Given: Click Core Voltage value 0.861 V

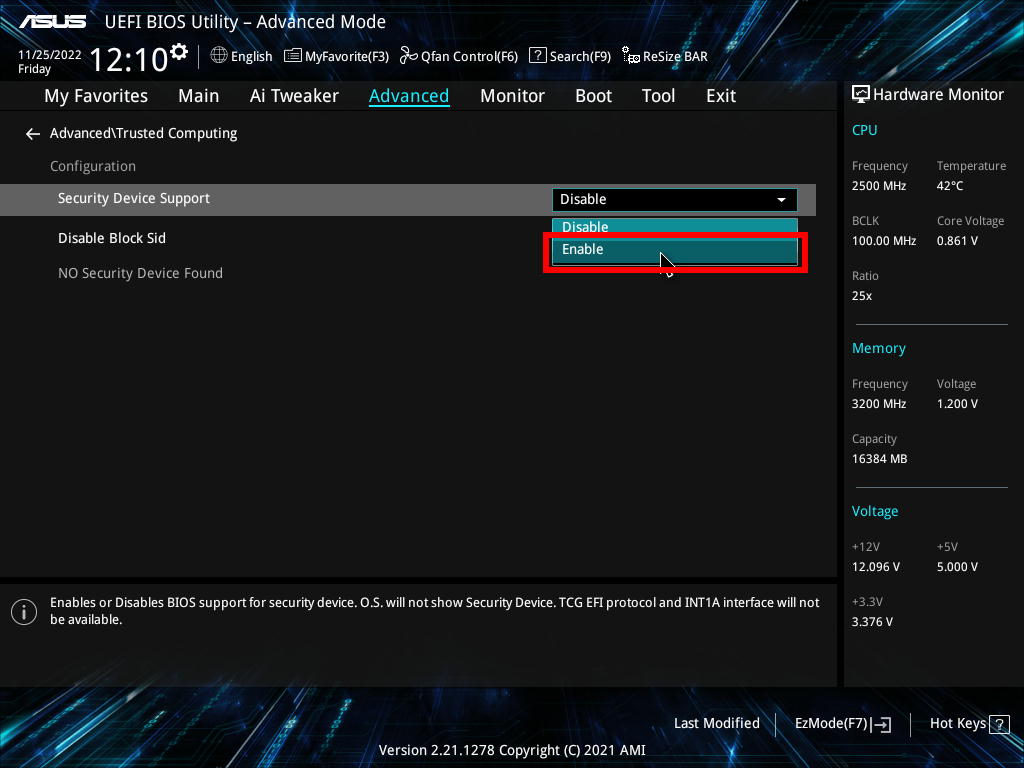Looking at the screenshot, I should [x=957, y=241].
